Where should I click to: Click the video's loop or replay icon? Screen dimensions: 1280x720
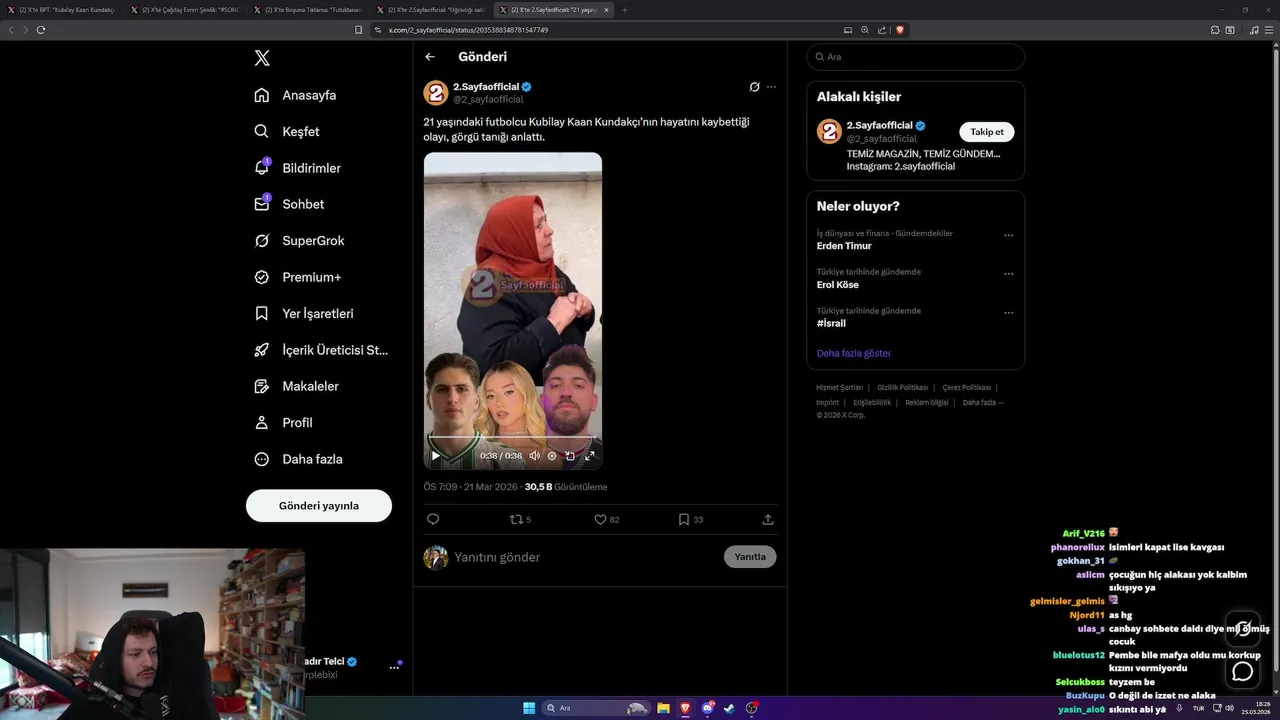coord(570,456)
